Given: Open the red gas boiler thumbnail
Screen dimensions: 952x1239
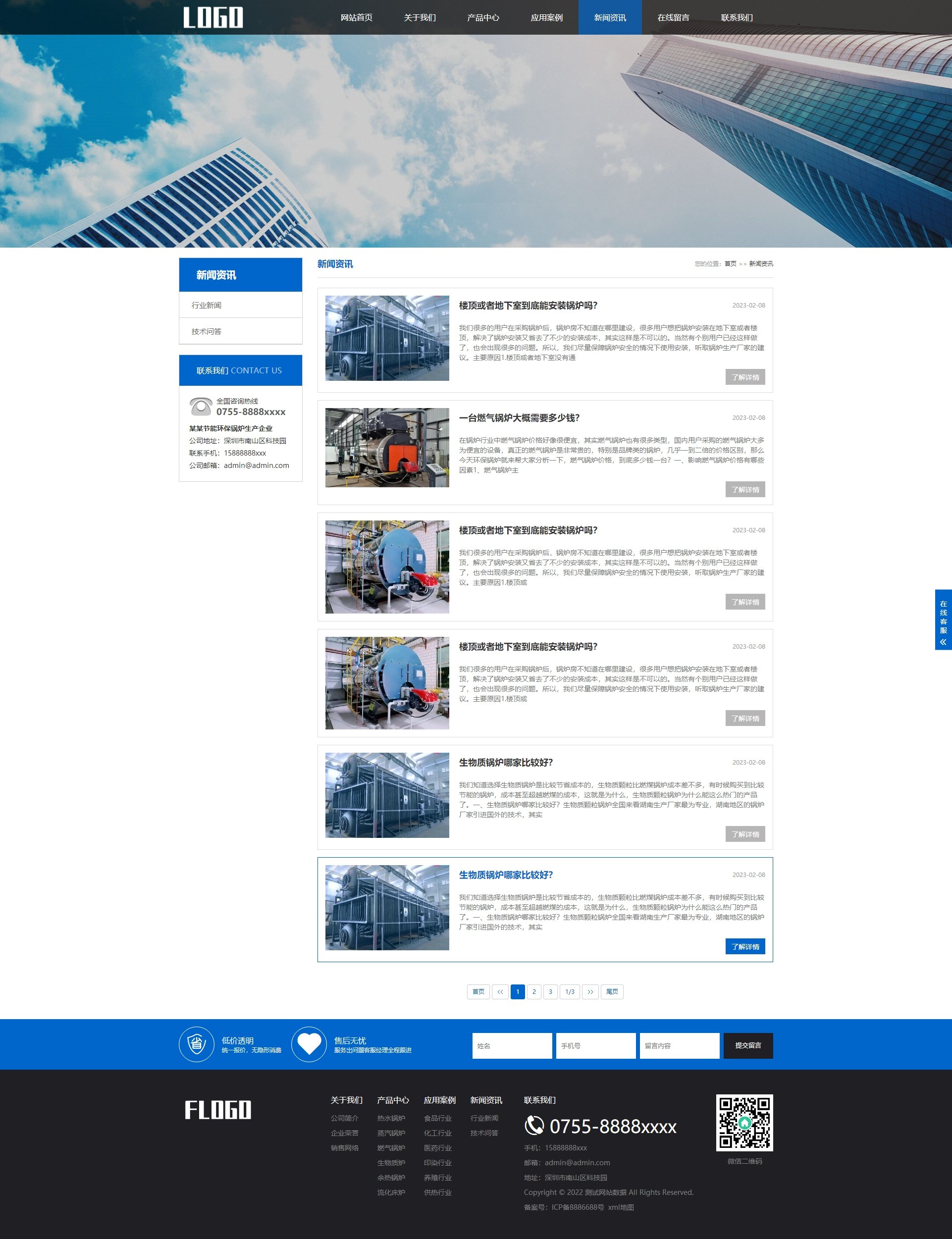Looking at the screenshot, I should click(387, 448).
